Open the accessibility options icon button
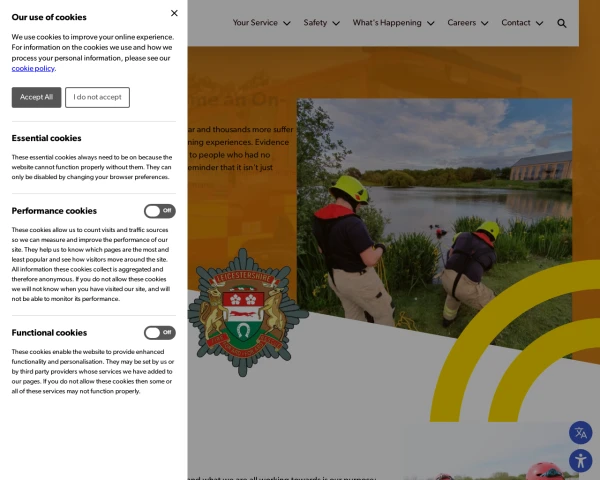Image resolution: width=600 pixels, height=480 pixels. [581, 461]
